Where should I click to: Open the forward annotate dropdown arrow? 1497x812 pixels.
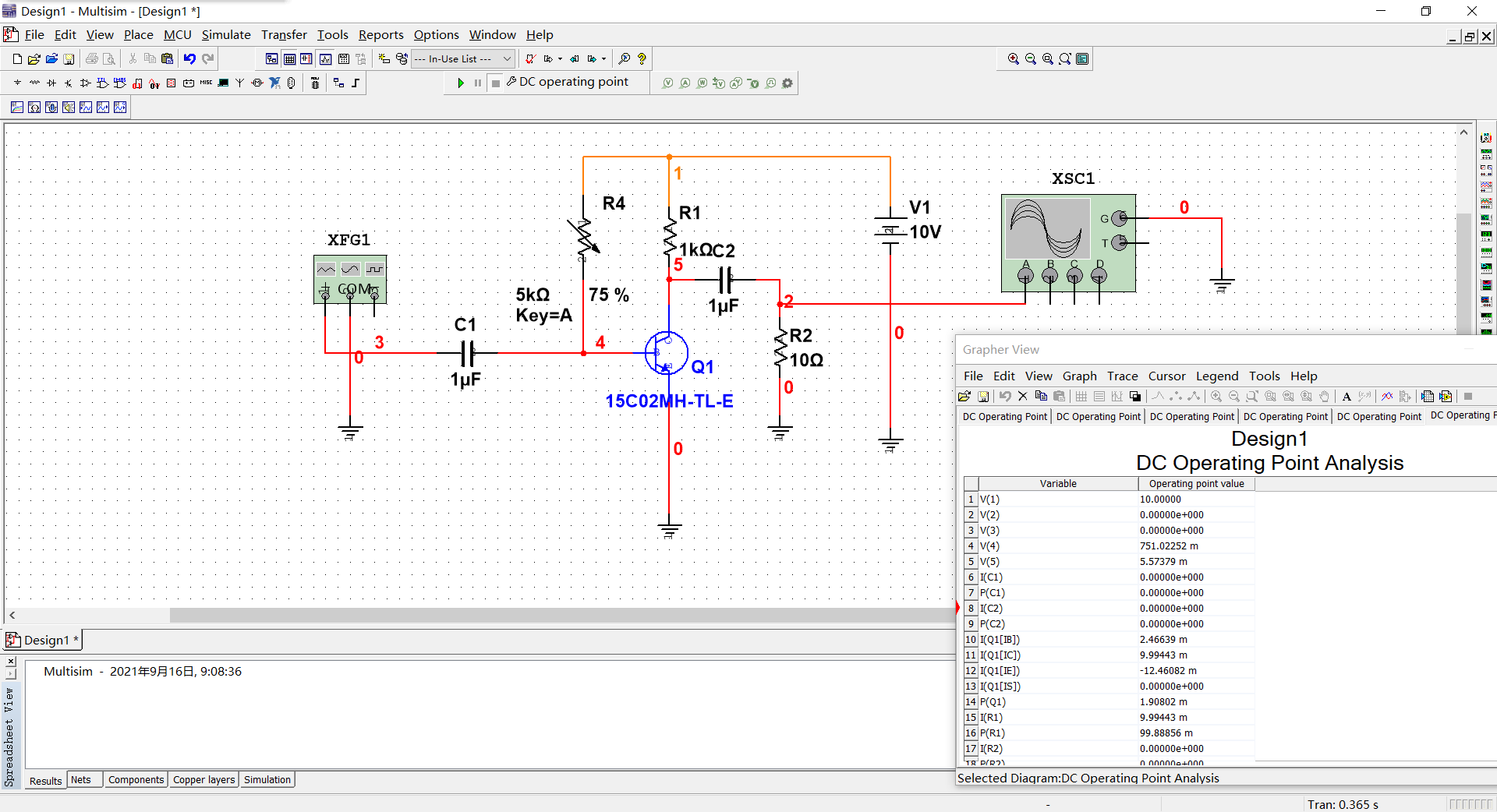[603, 59]
